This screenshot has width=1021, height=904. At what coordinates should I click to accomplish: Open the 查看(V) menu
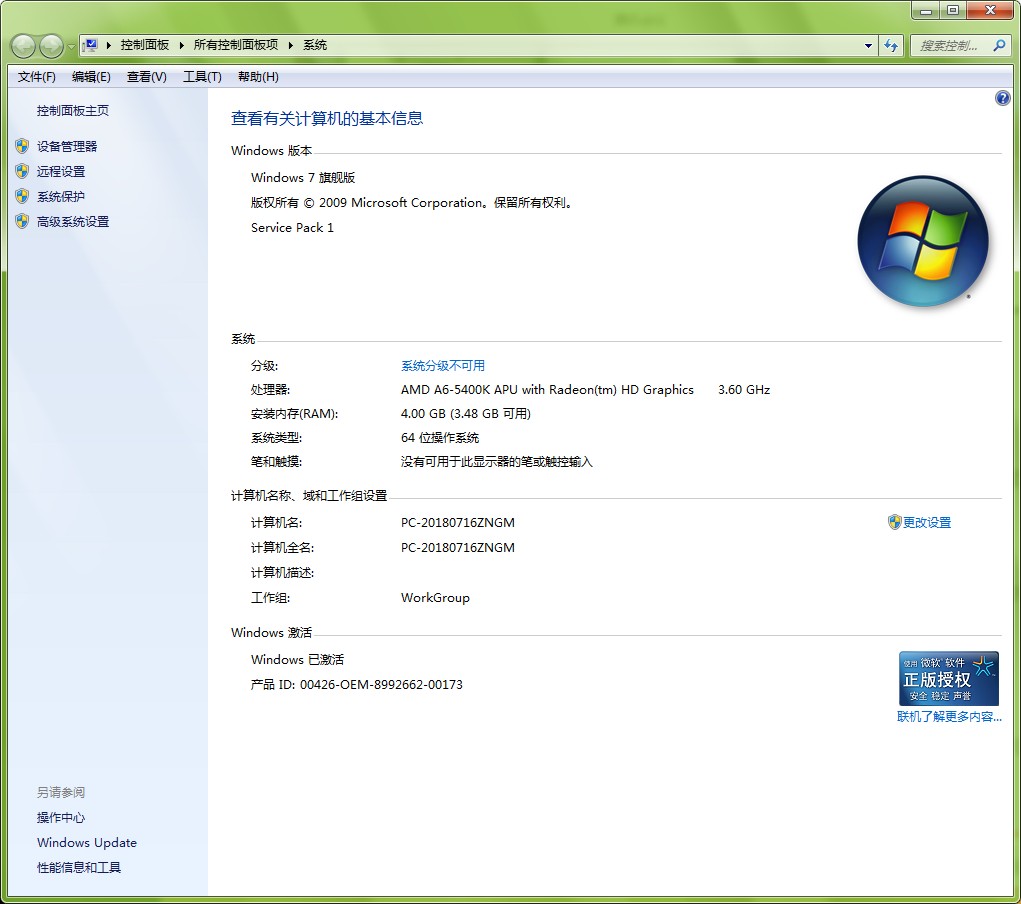tap(147, 77)
